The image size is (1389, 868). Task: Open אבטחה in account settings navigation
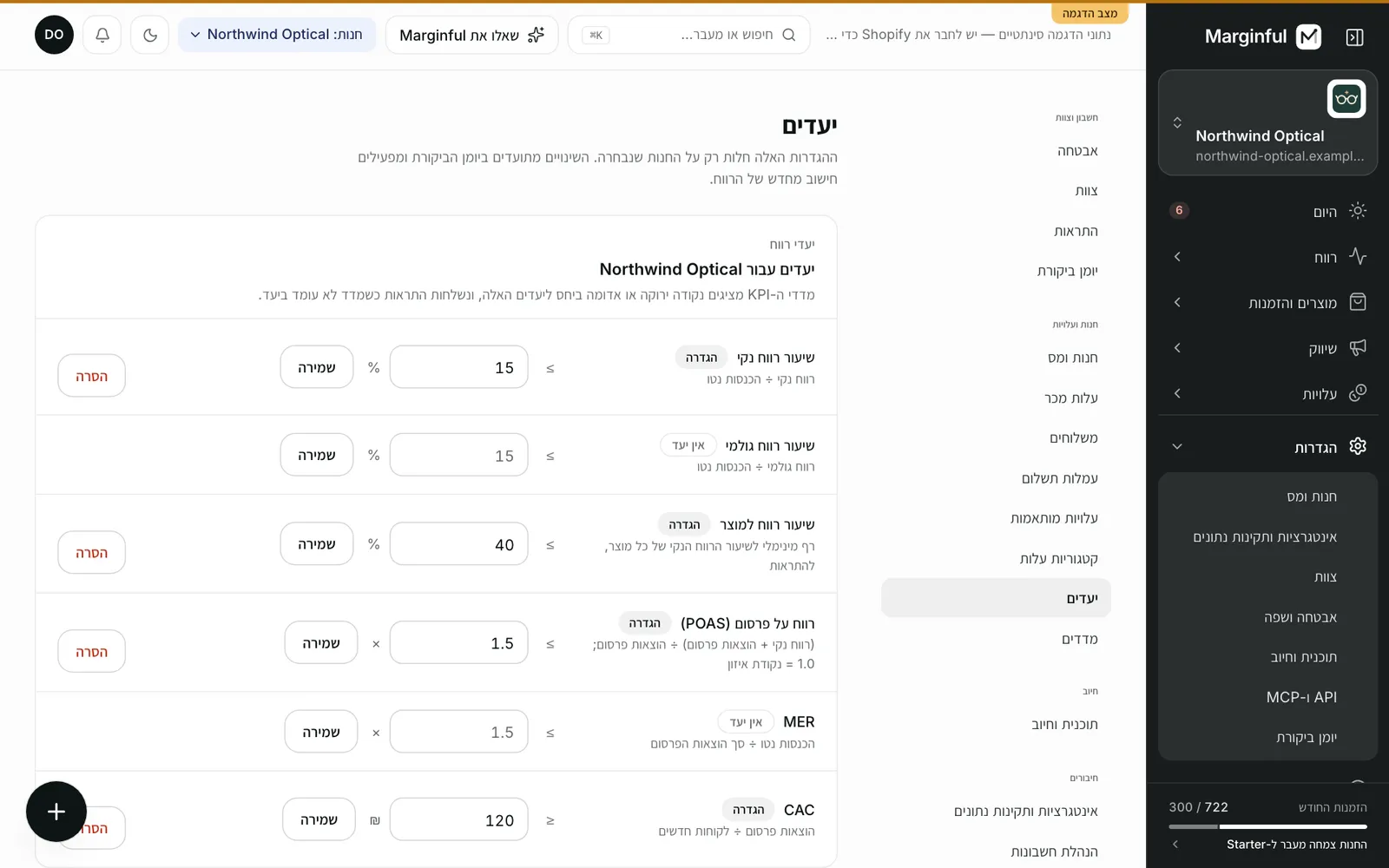996,151
